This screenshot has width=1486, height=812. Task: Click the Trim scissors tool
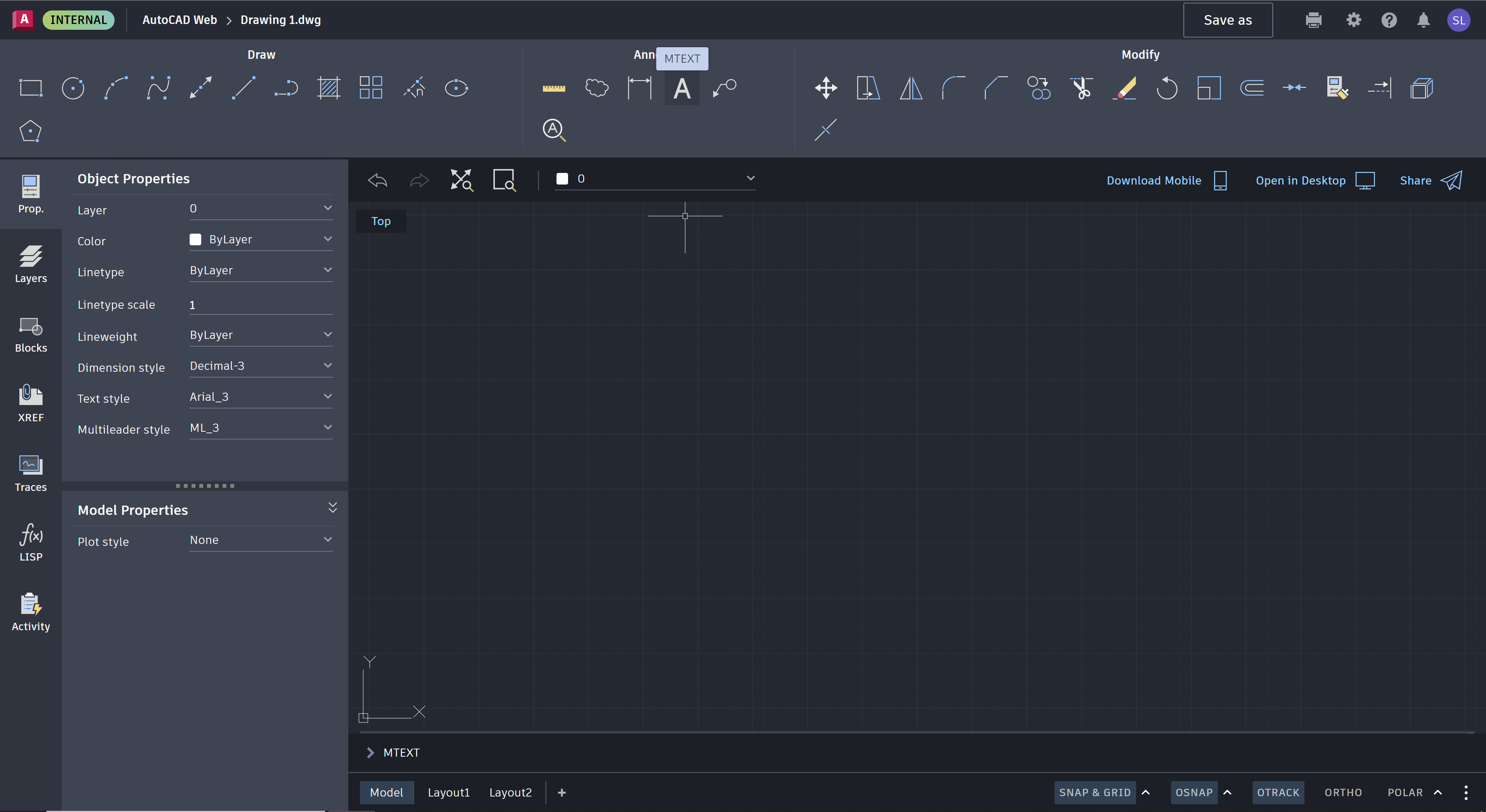pyautogui.click(x=1081, y=88)
